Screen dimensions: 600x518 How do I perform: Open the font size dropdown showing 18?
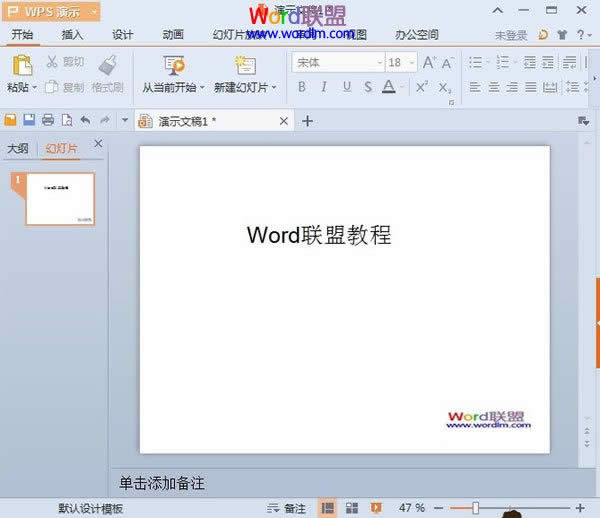coord(410,62)
